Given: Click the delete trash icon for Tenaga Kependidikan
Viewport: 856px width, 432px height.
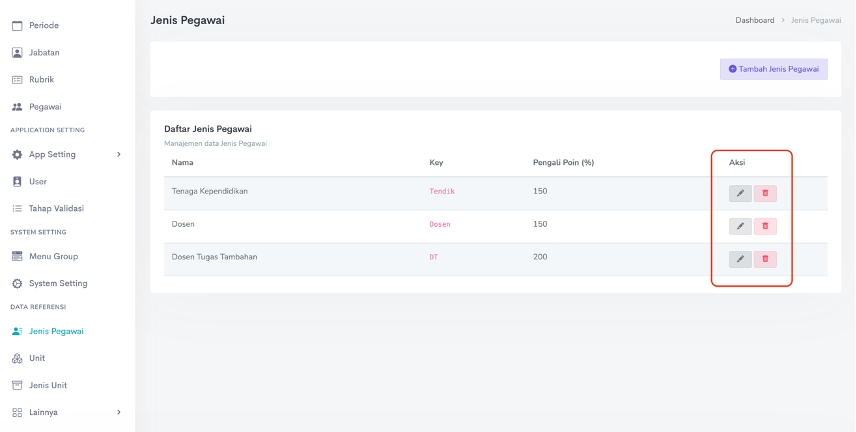Looking at the screenshot, I should tap(765, 194).
